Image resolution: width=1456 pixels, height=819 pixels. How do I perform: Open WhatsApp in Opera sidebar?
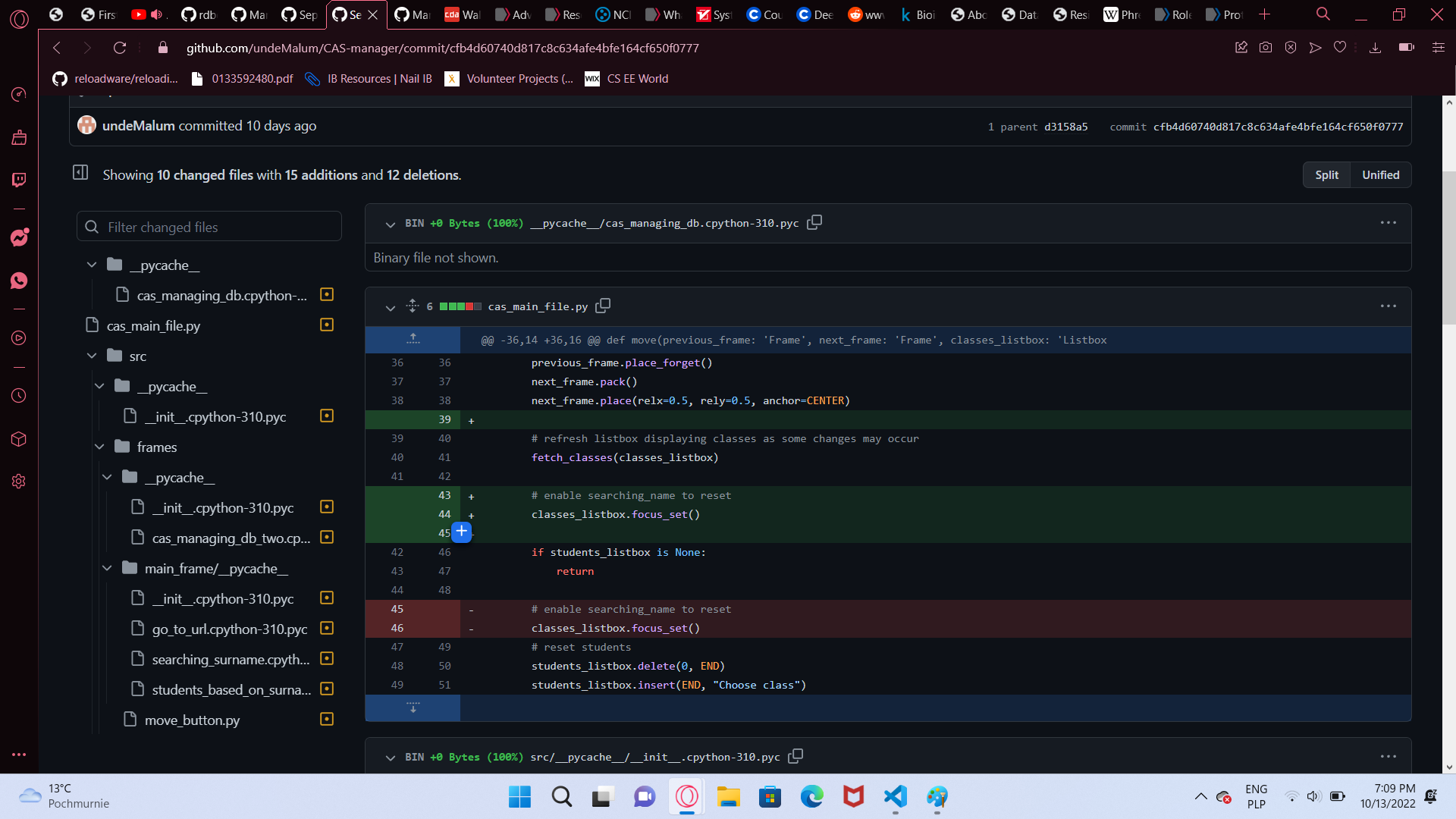pos(19,281)
